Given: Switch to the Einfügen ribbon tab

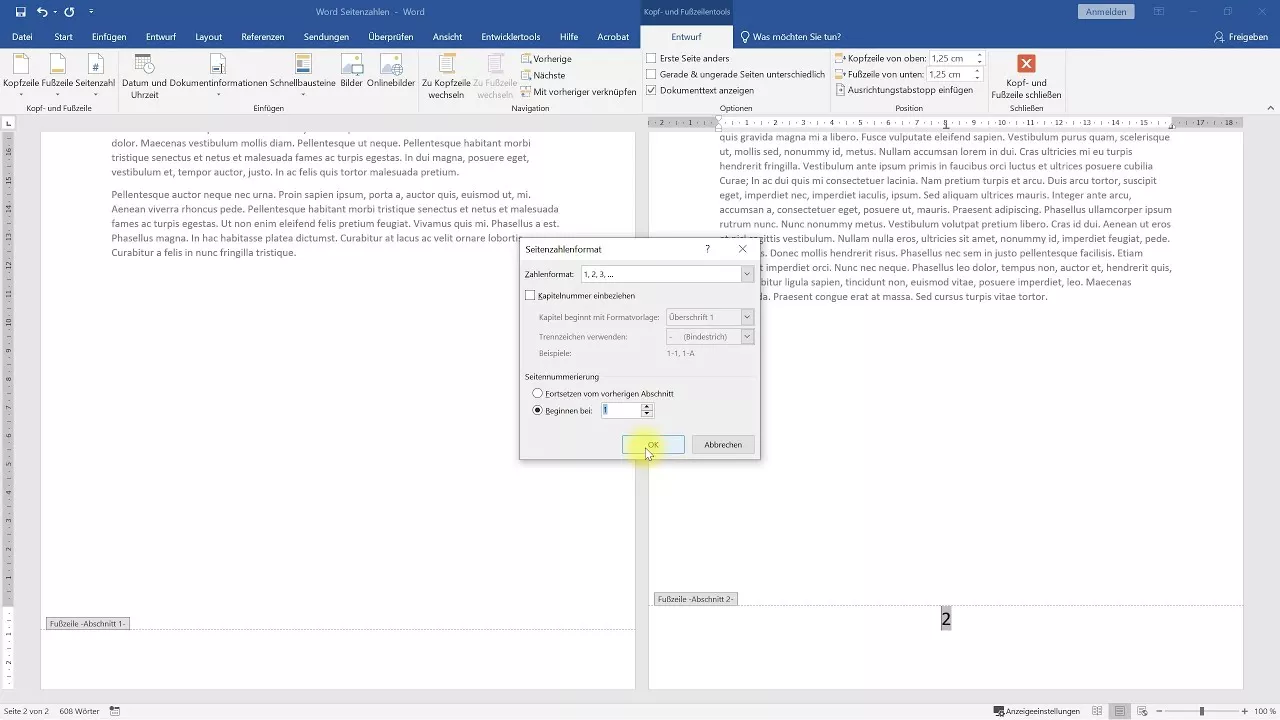Looking at the screenshot, I should [x=108, y=36].
